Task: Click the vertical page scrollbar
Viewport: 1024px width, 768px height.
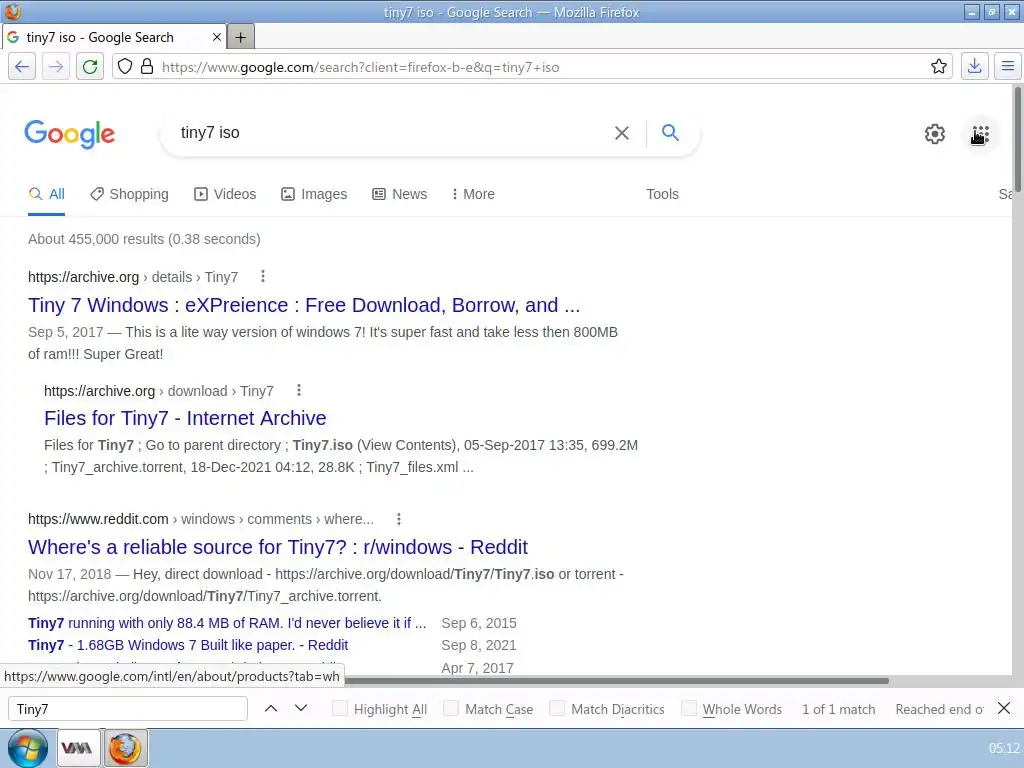Action: (1017, 140)
